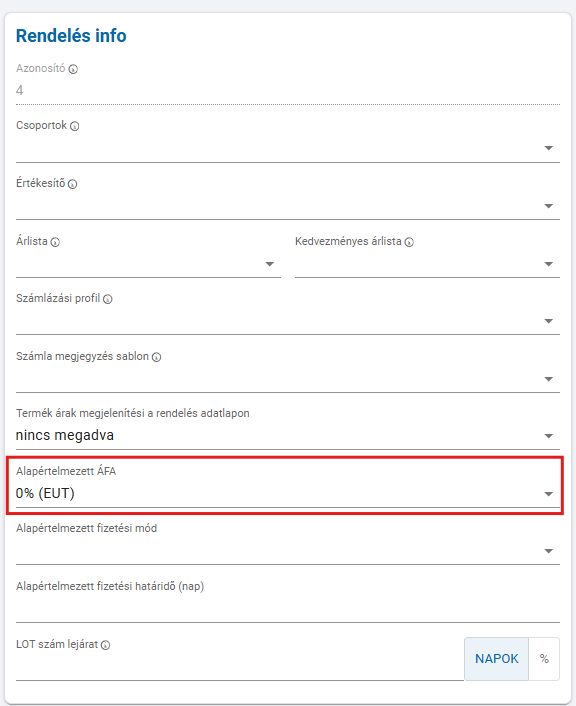Screen dimensions: 576x706
Task: Switch LOT expiry unit to percent
Action: pyautogui.click(x=544, y=659)
